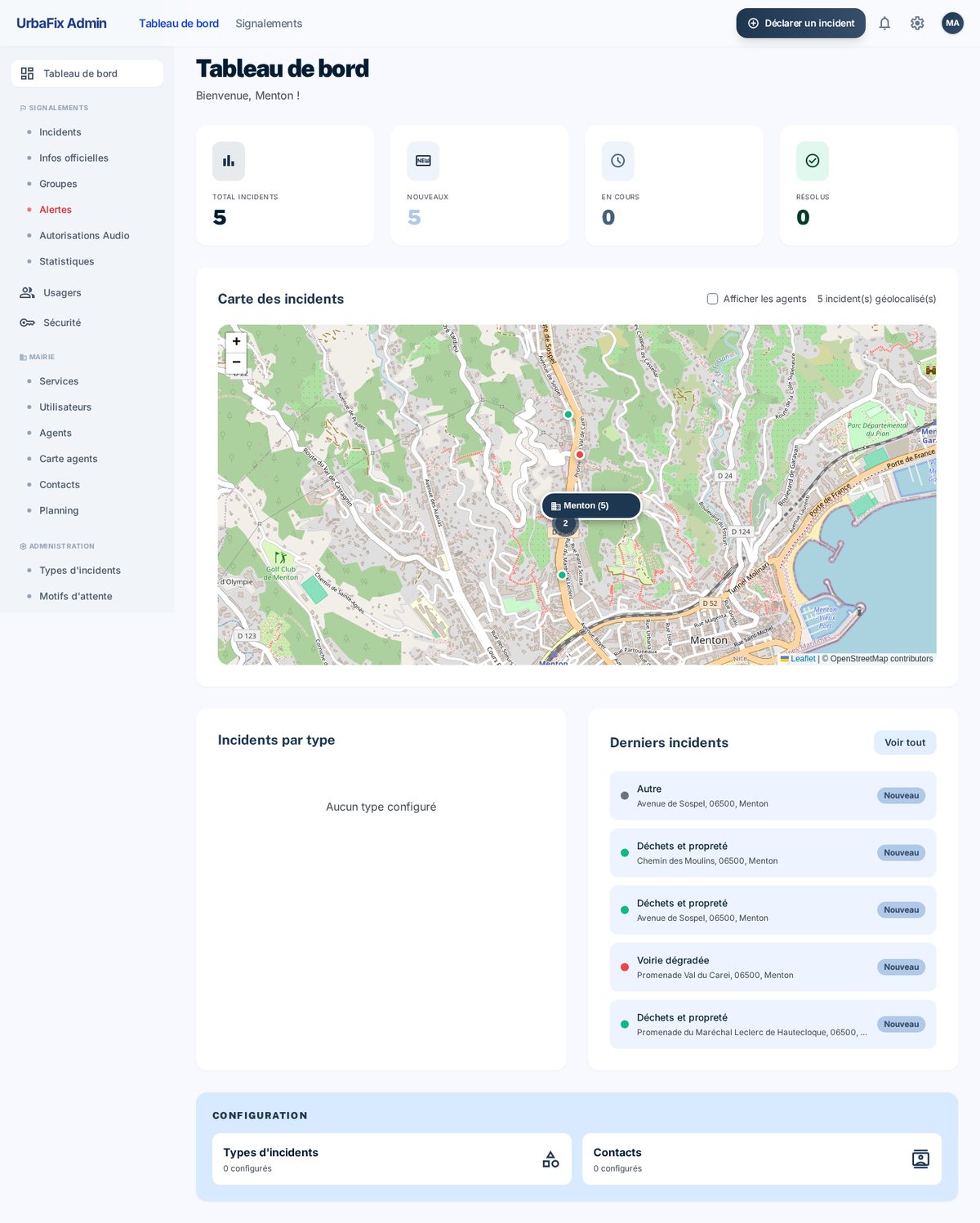Open Déchets et propreté incident at Maréchal Leclerc promenade
This screenshot has height=1223, width=980.
tap(773, 1025)
